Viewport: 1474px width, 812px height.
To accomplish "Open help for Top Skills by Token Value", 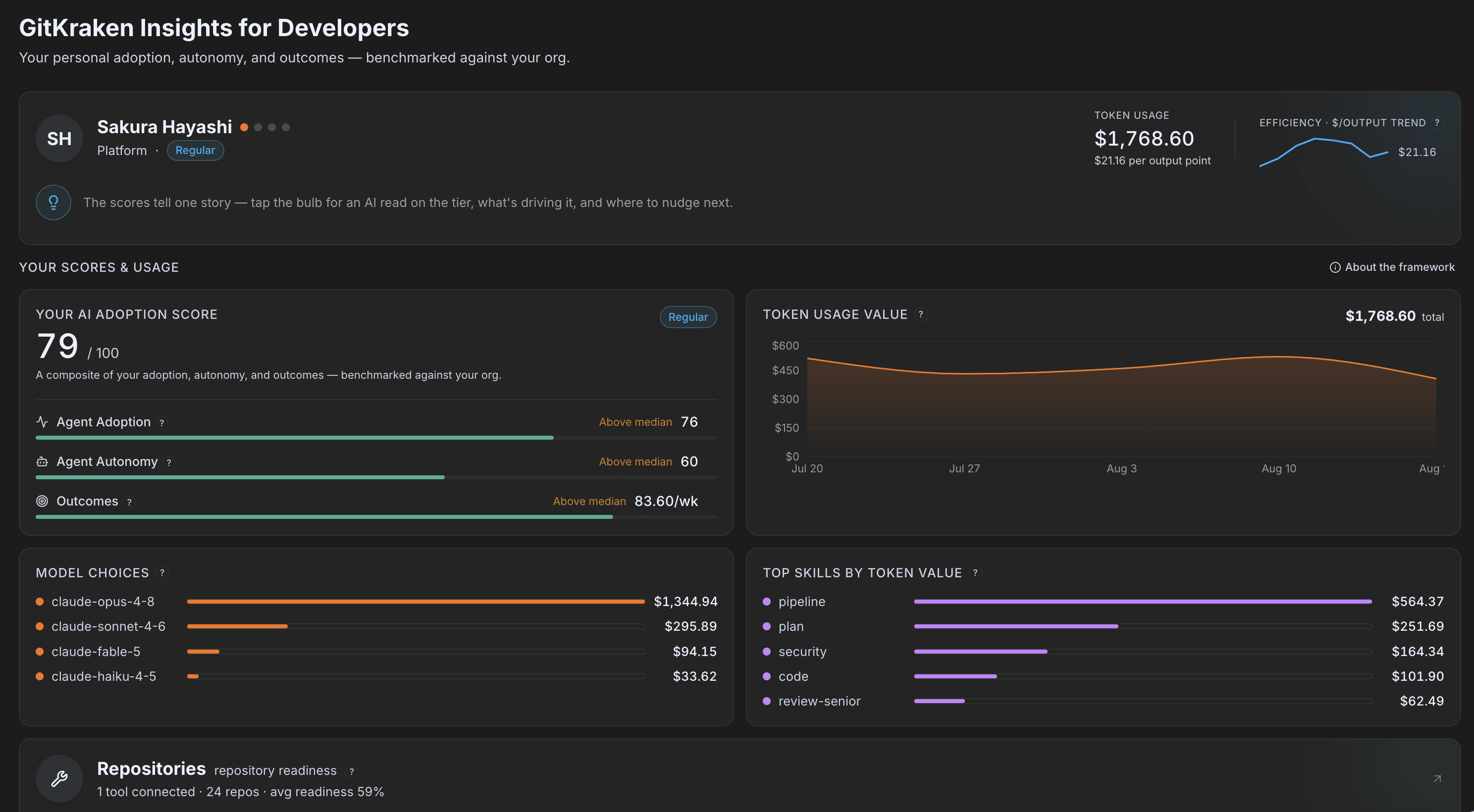I will click(x=976, y=573).
